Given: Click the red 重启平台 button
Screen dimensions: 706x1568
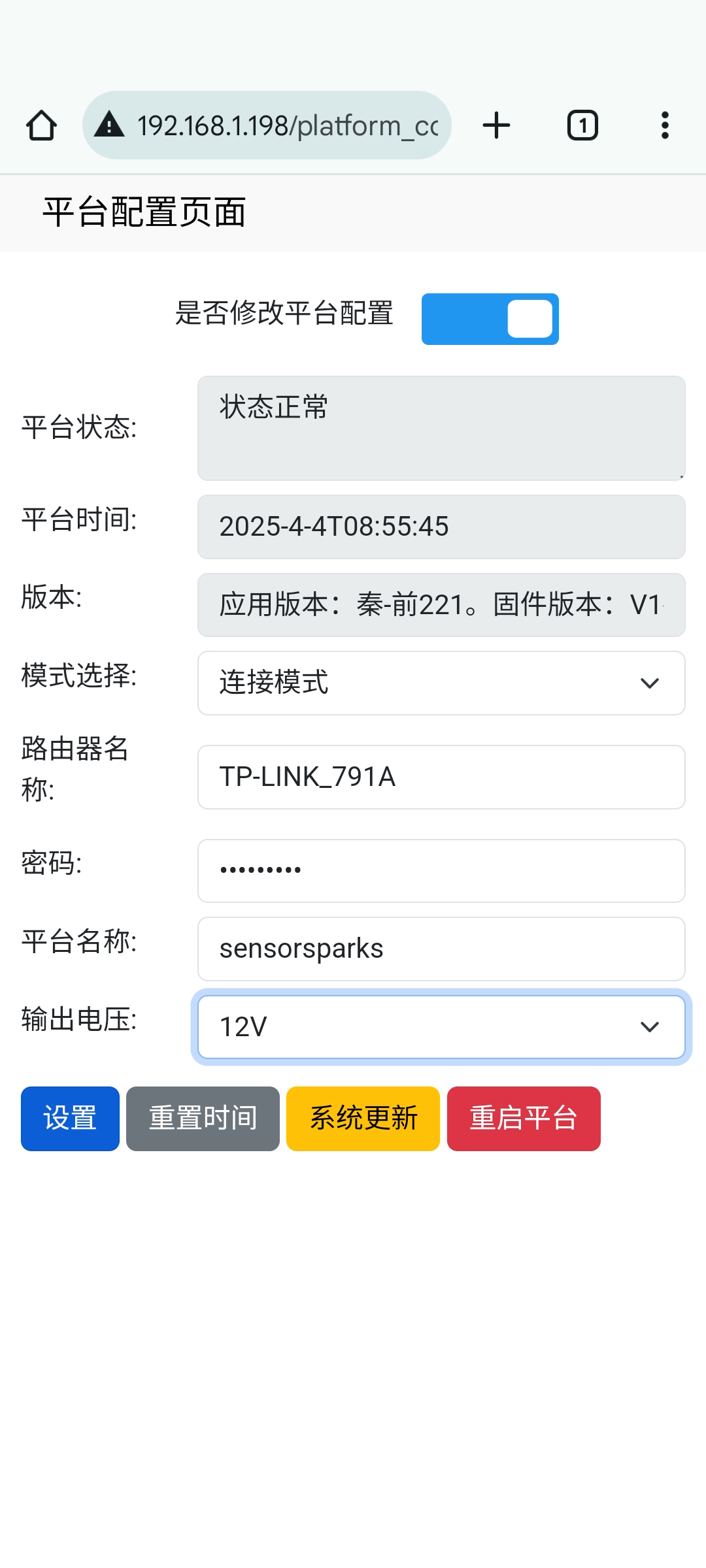Looking at the screenshot, I should 524,1119.
